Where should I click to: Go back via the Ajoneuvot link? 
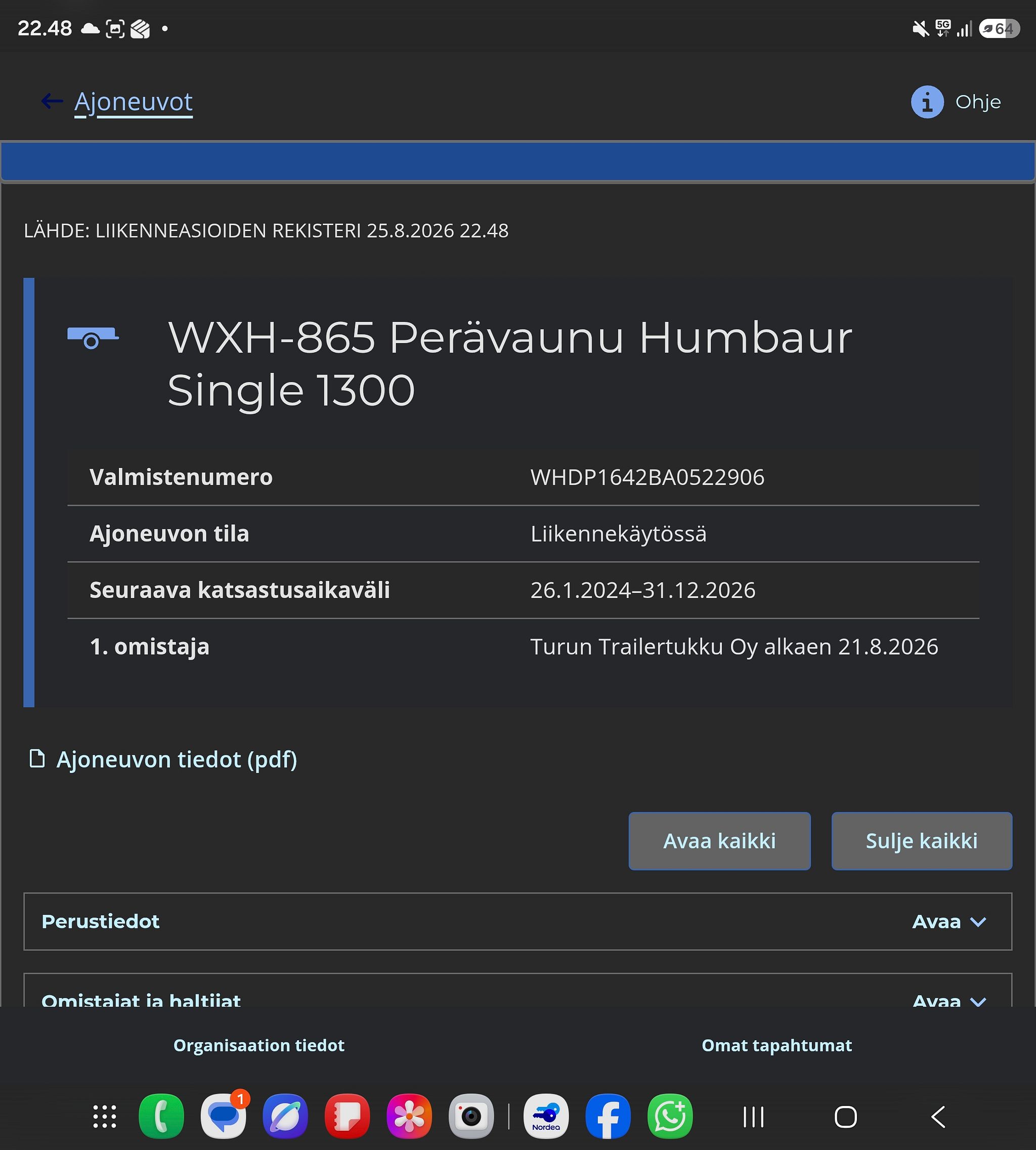(133, 103)
